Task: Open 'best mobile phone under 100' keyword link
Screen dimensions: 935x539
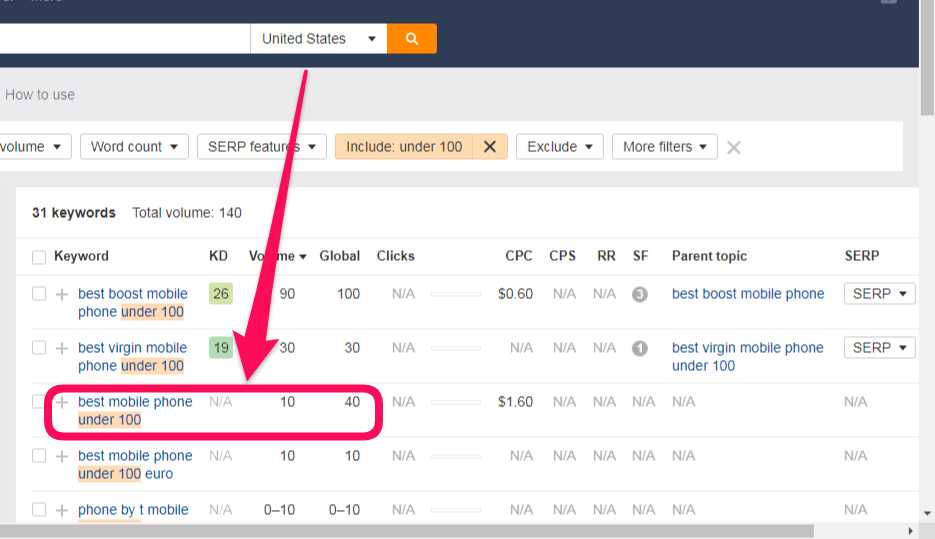Action: point(135,411)
